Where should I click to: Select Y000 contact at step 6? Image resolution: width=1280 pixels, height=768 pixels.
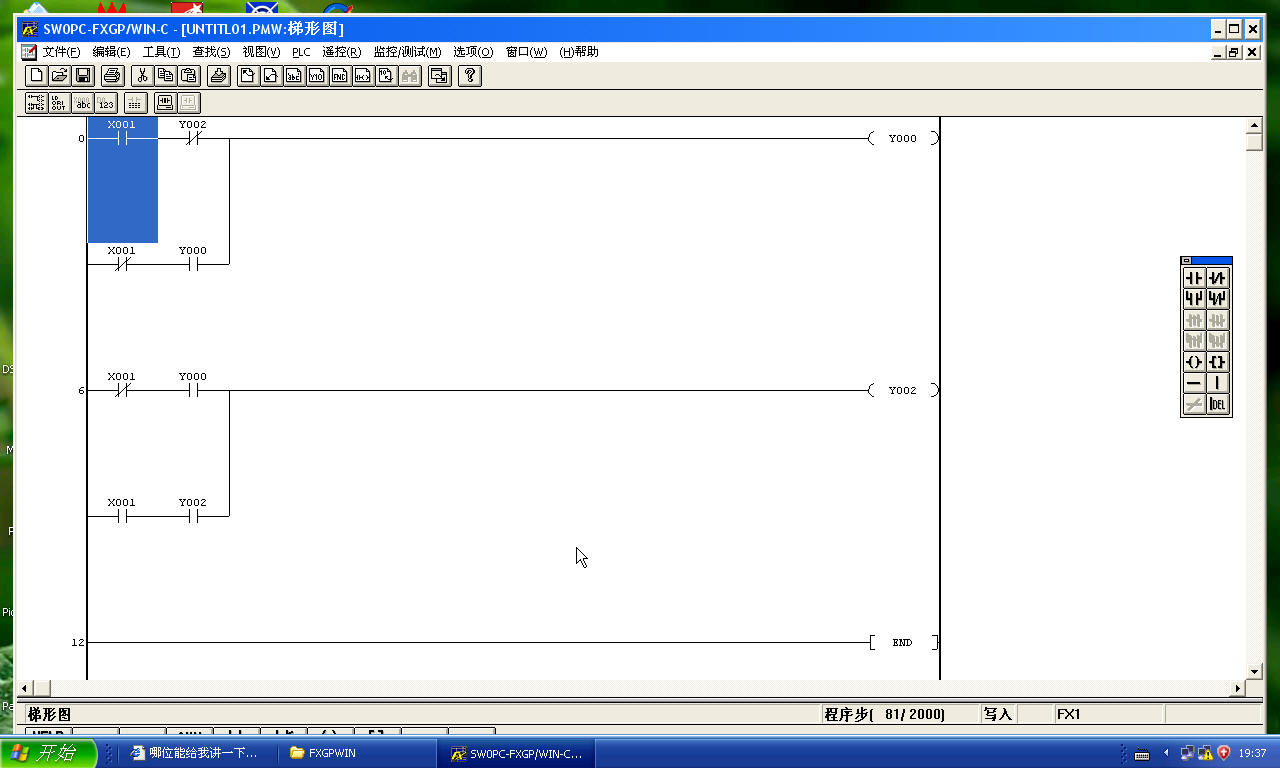click(193, 386)
